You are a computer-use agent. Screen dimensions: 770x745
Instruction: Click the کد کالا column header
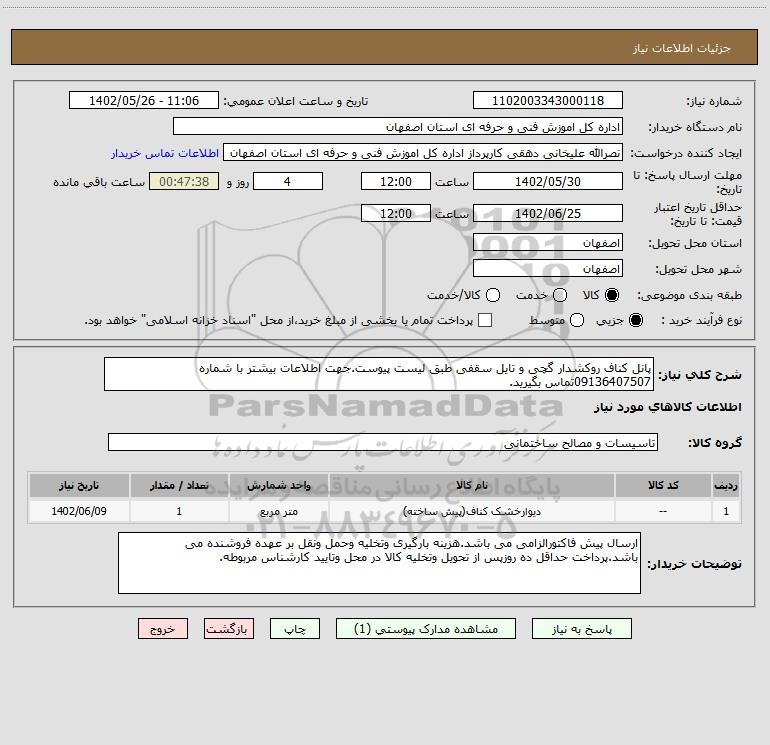click(x=663, y=485)
